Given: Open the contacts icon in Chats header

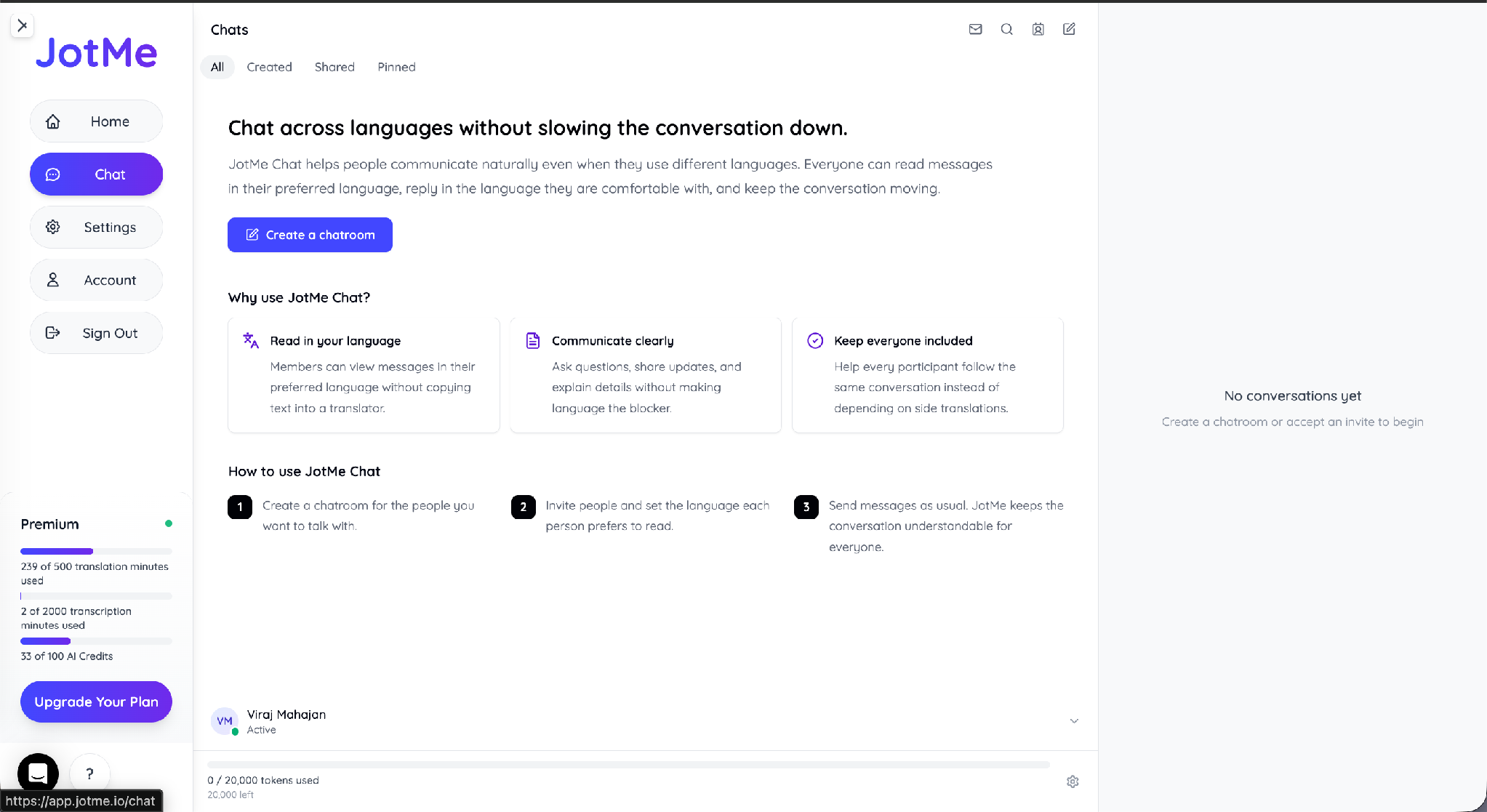Looking at the screenshot, I should coord(1038,29).
